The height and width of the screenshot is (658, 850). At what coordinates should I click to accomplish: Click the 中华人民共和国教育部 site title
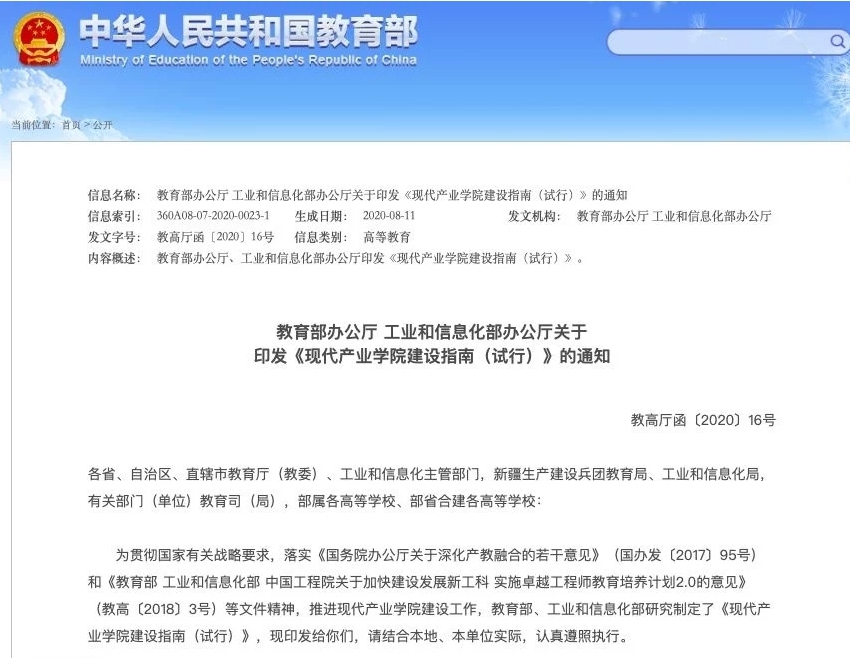tap(249, 31)
